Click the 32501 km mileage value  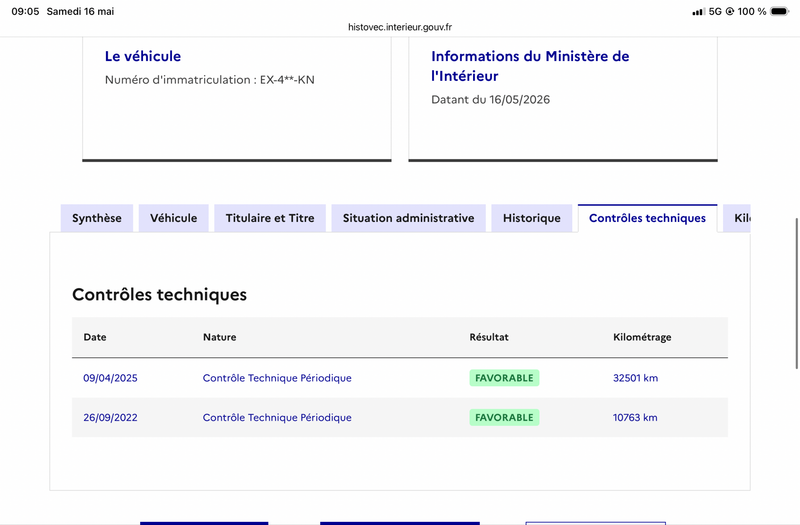tap(635, 378)
